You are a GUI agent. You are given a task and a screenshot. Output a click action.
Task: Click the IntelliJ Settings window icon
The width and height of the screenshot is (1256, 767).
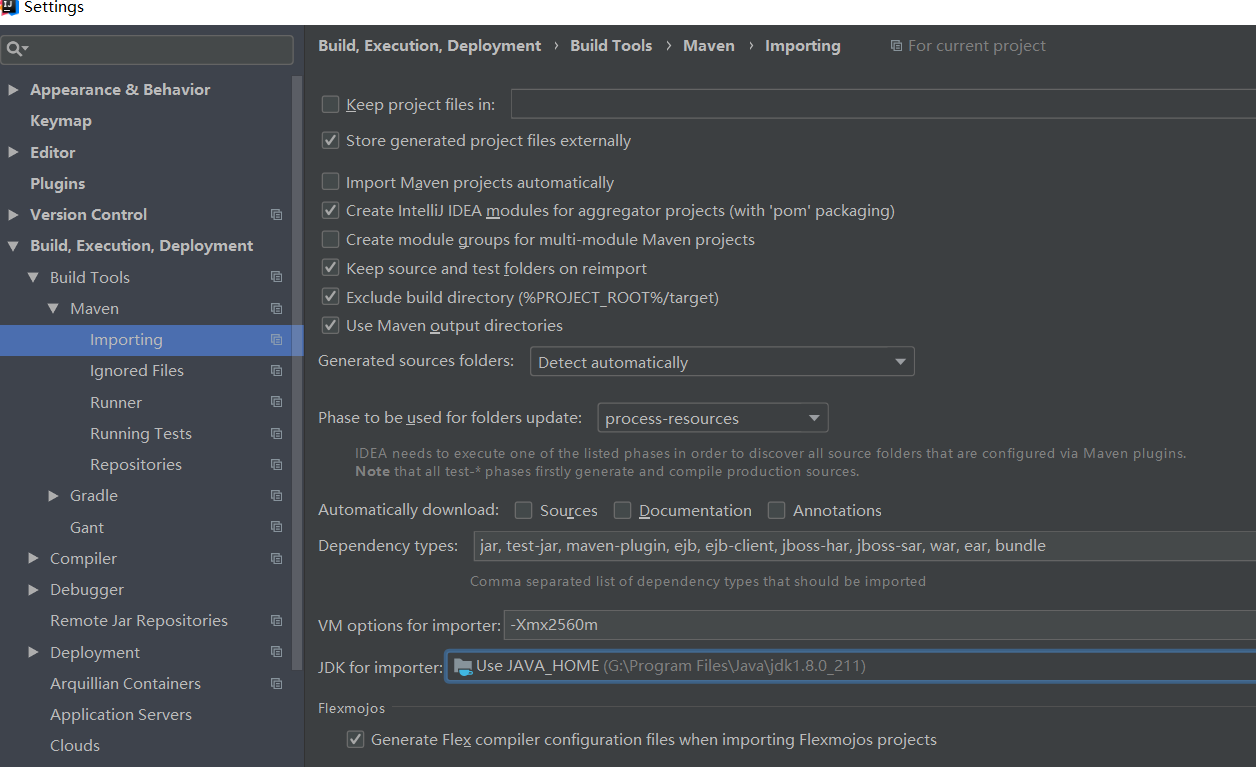(10, 8)
